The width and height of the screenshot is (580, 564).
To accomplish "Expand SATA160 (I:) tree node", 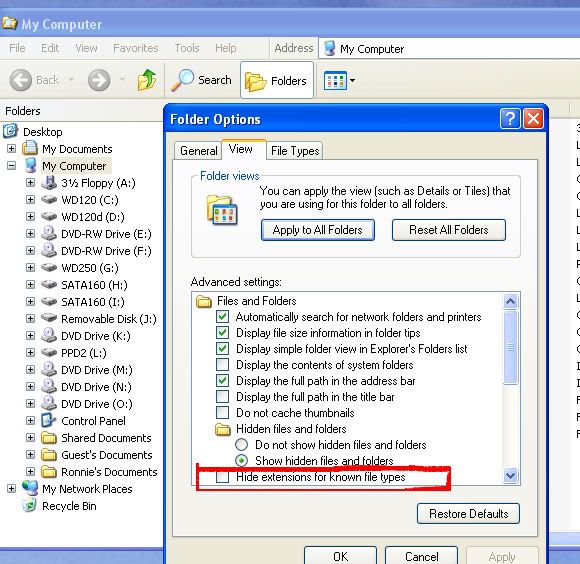I will tap(30, 302).
